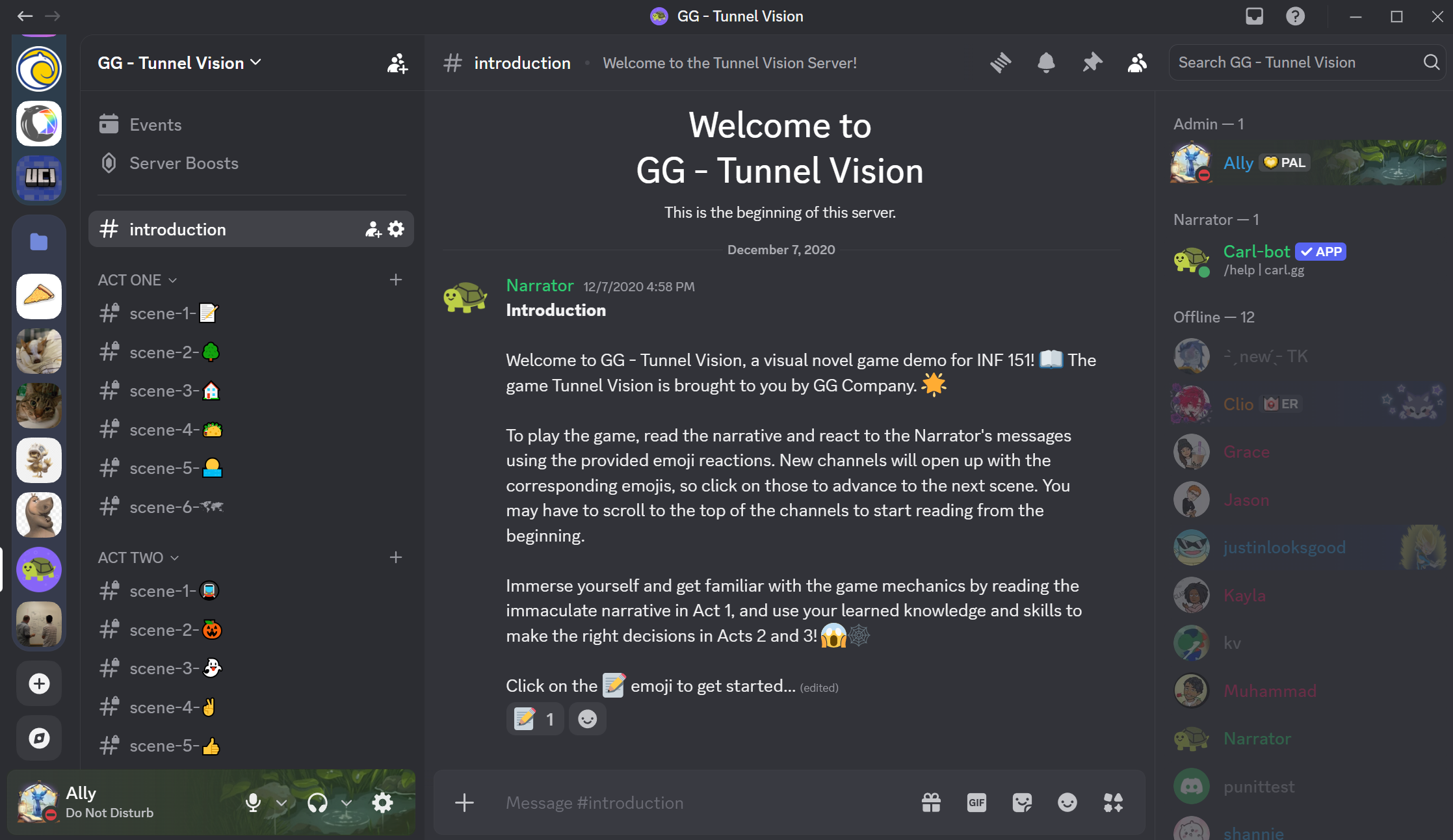
Task: Open headphone output options arrow
Action: point(347,803)
